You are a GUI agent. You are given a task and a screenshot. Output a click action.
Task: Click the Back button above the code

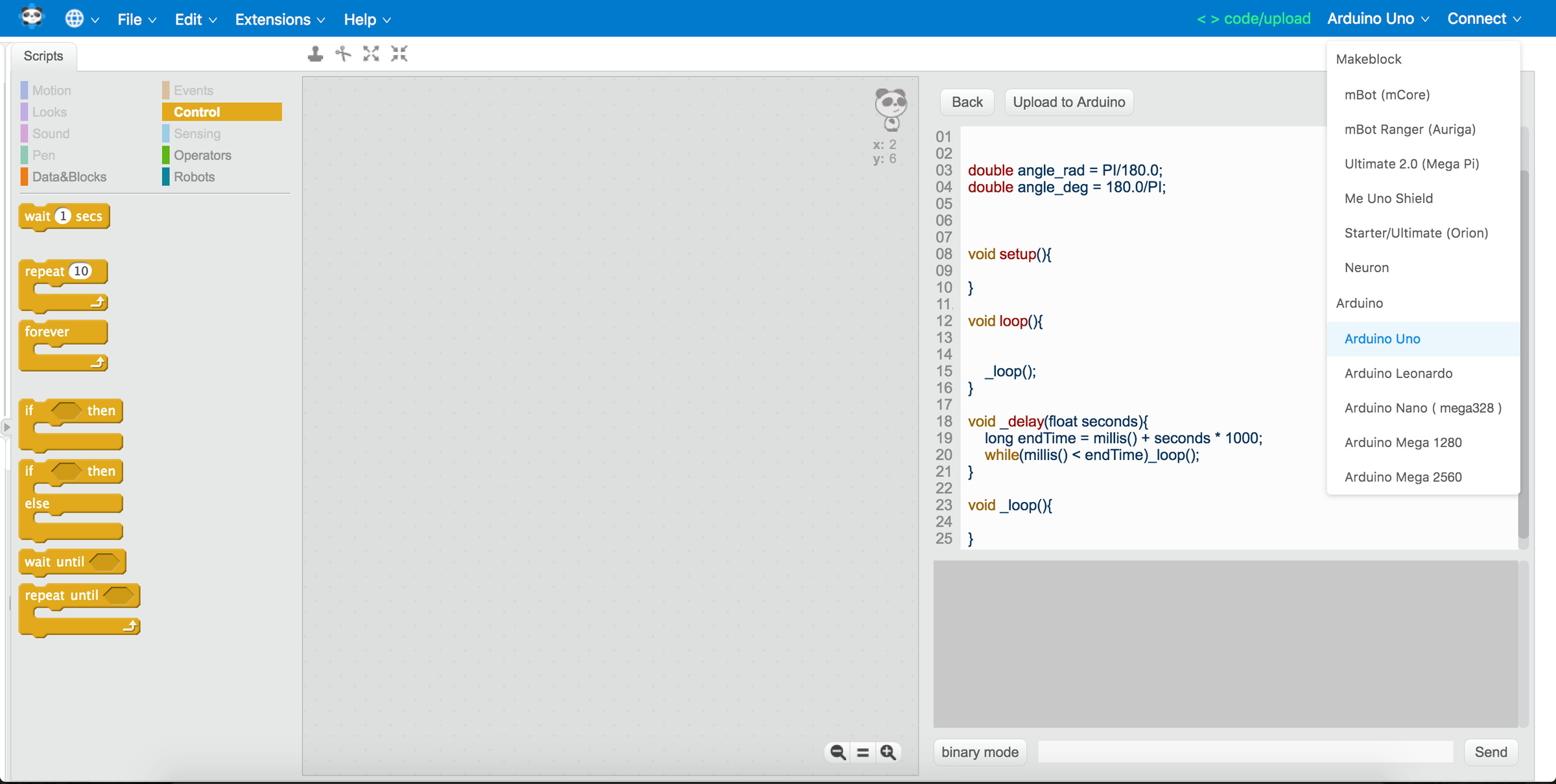(967, 102)
